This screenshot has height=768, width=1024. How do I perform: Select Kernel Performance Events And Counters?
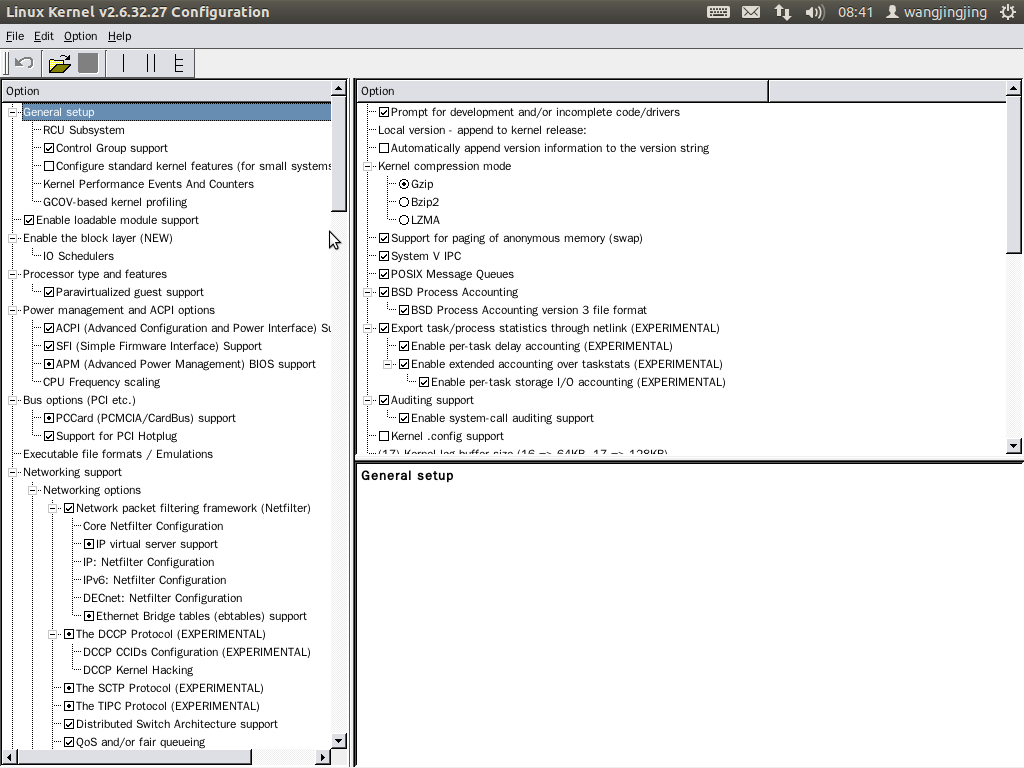(x=148, y=184)
